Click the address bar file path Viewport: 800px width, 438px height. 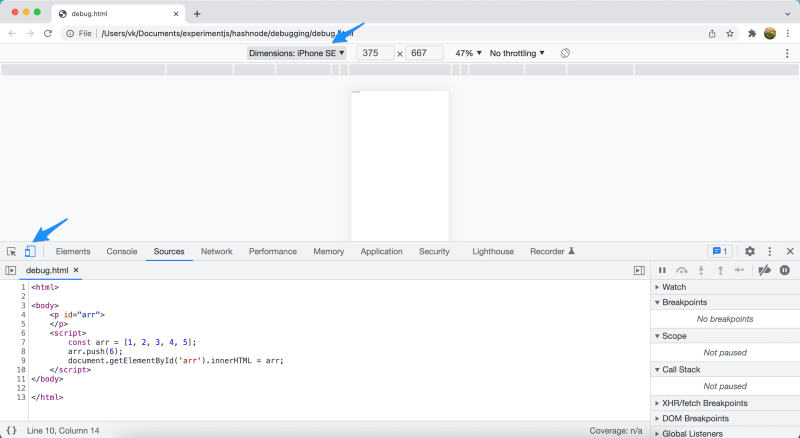click(227, 34)
